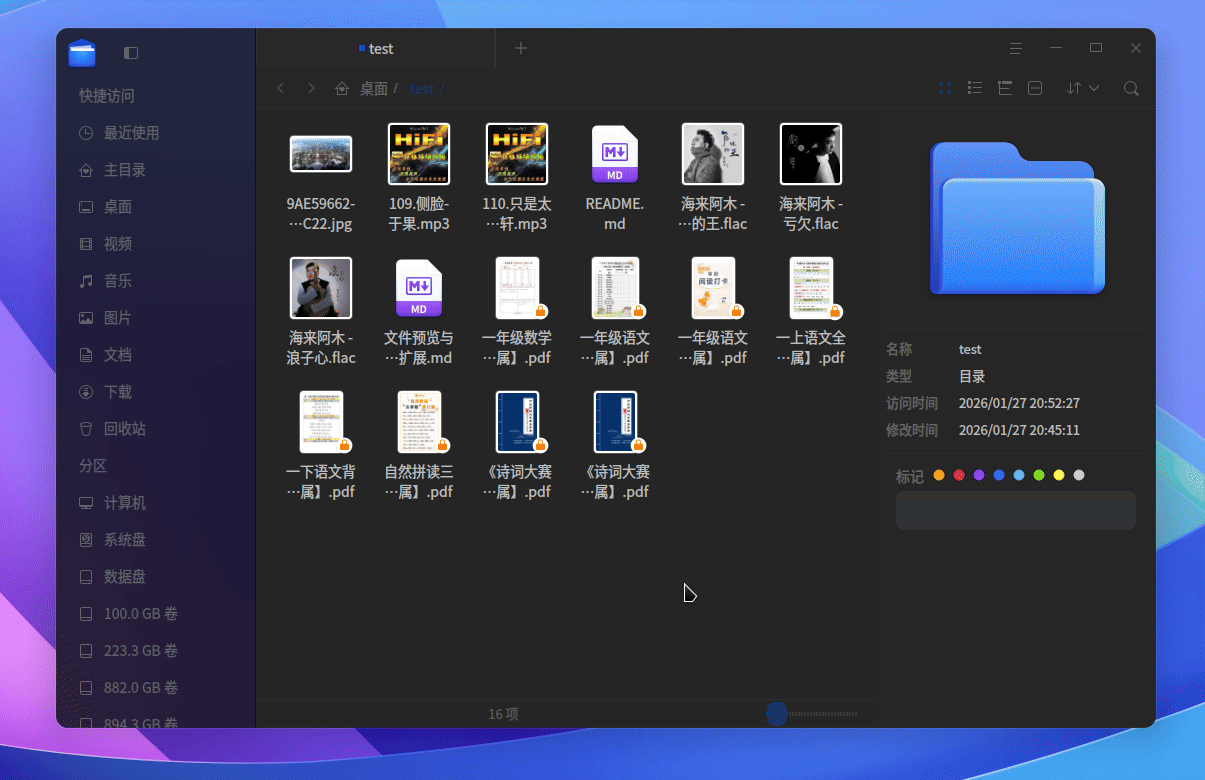This screenshot has height=780, width=1205.
Task: Click the icon size zoom slider
Action: [812, 713]
